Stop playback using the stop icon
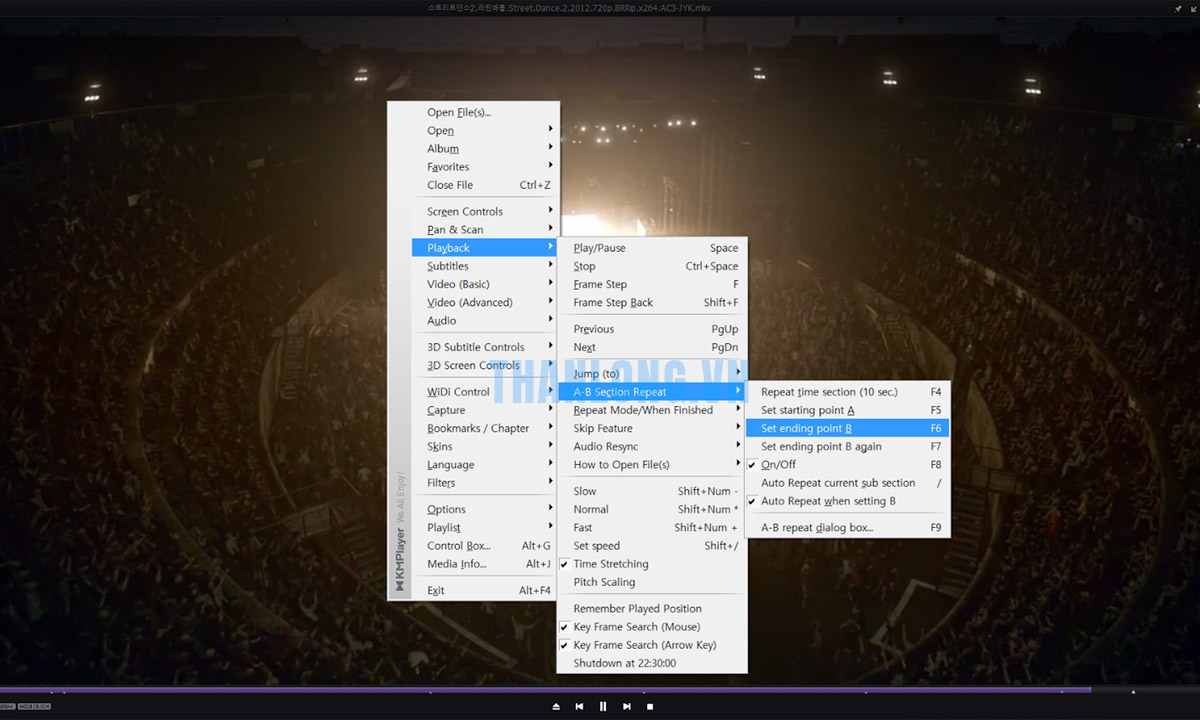 (650, 706)
